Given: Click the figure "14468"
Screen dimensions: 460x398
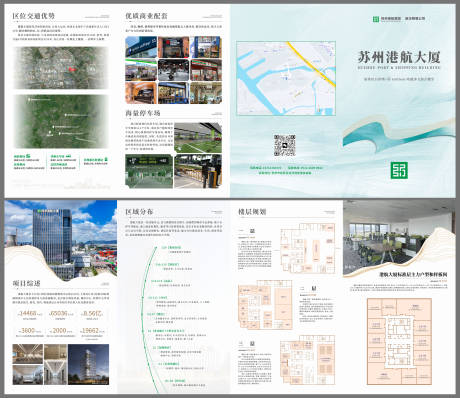Looking at the screenshot, I should pos(27,313).
